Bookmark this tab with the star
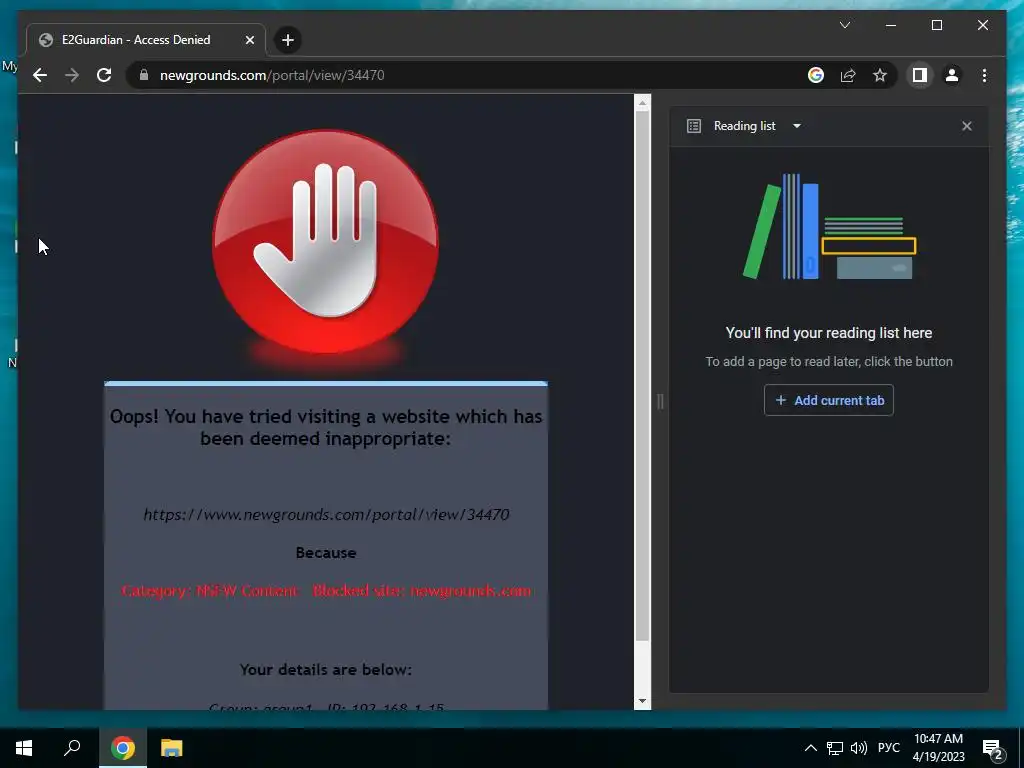The width and height of the screenshot is (1024, 768). (x=880, y=75)
